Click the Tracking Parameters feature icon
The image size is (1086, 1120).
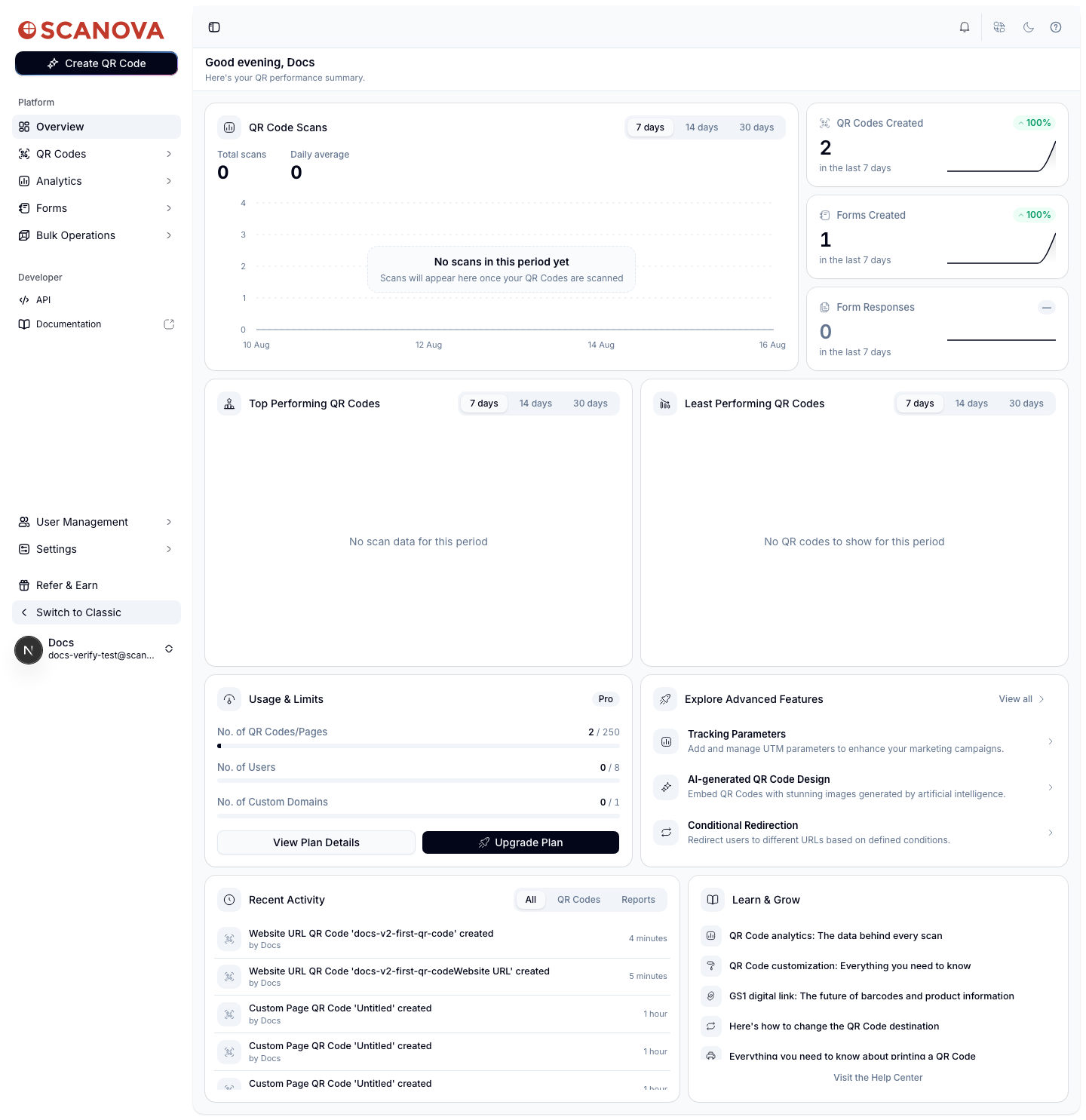[666, 741]
